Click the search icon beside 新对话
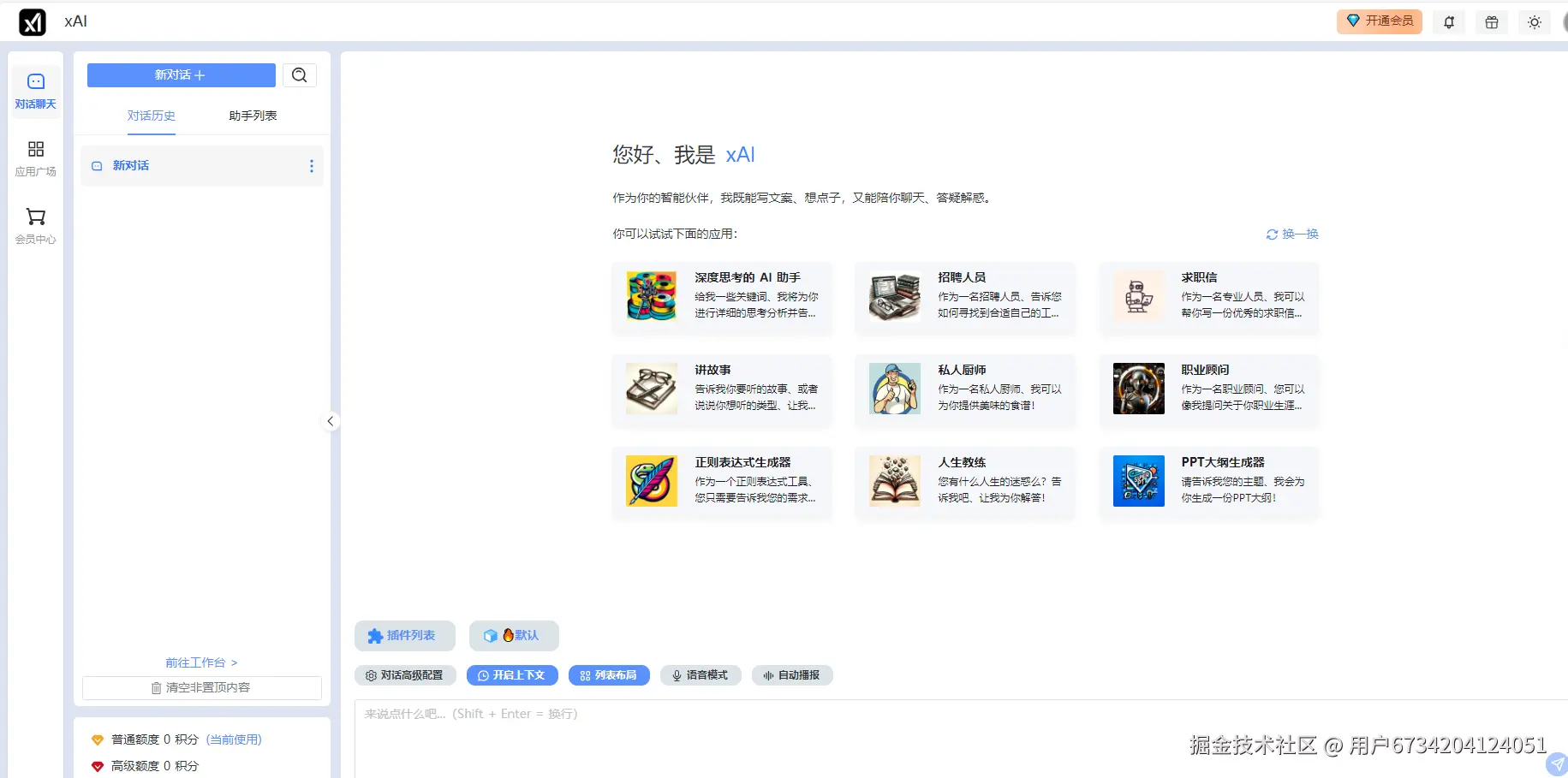The height and width of the screenshot is (778, 1568). point(300,75)
